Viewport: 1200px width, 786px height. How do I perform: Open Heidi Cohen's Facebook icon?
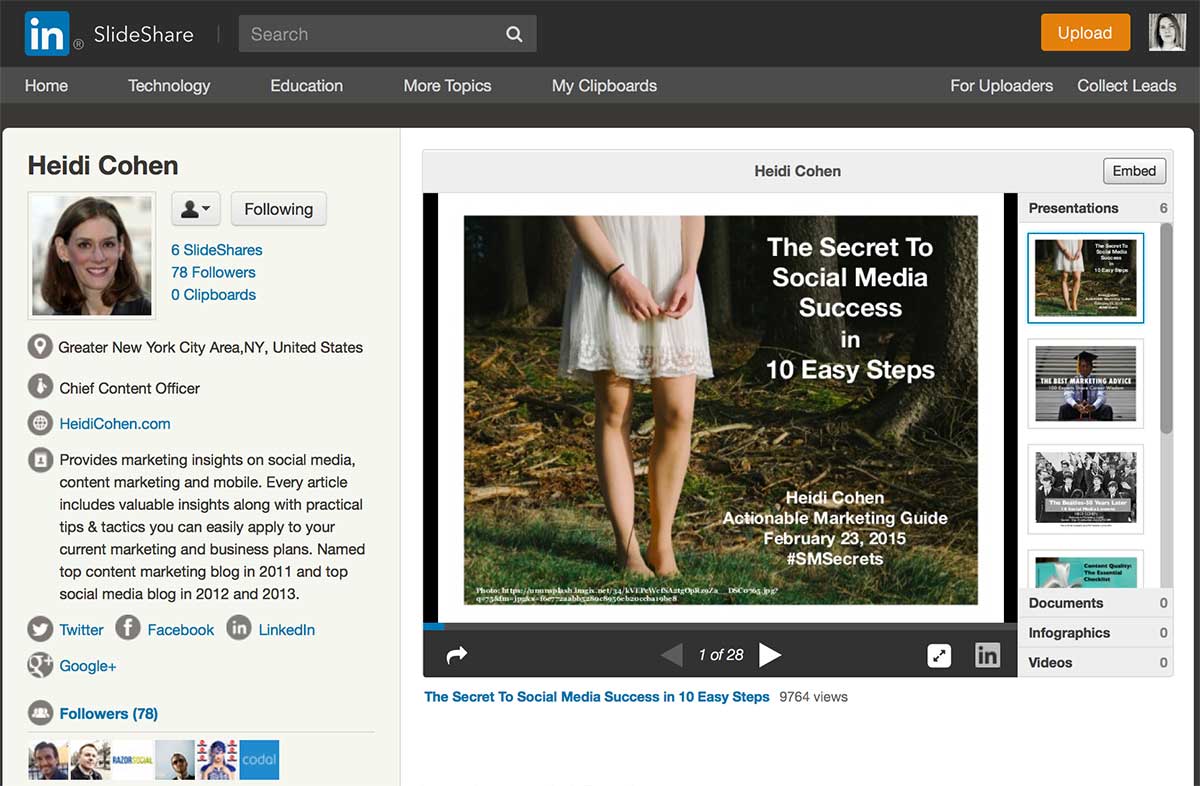[x=128, y=629]
